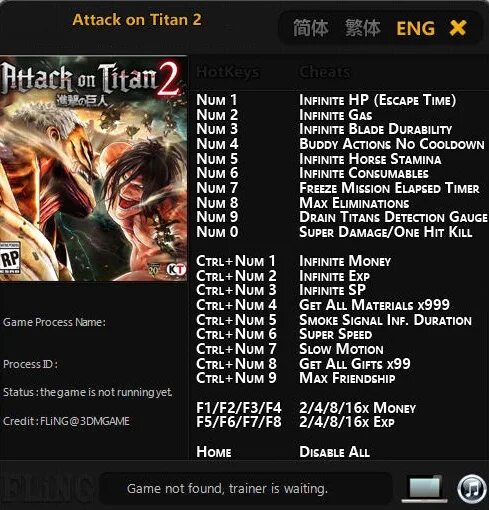Image resolution: width=489 pixels, height=510 pixels.
Task: Click the music note icon
Action: tap(472, 489)
